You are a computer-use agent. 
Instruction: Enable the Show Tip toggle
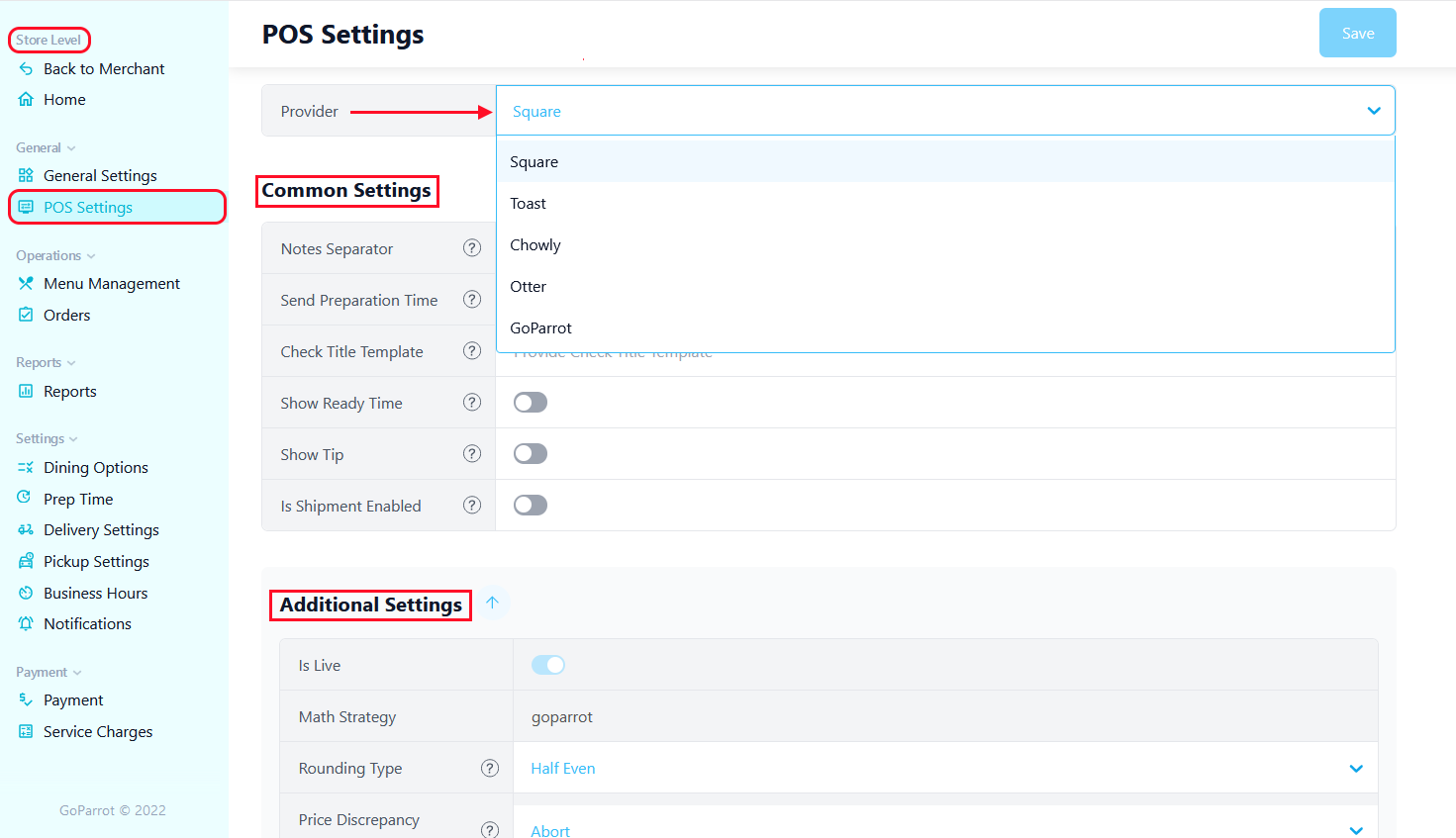click(531, 454)
